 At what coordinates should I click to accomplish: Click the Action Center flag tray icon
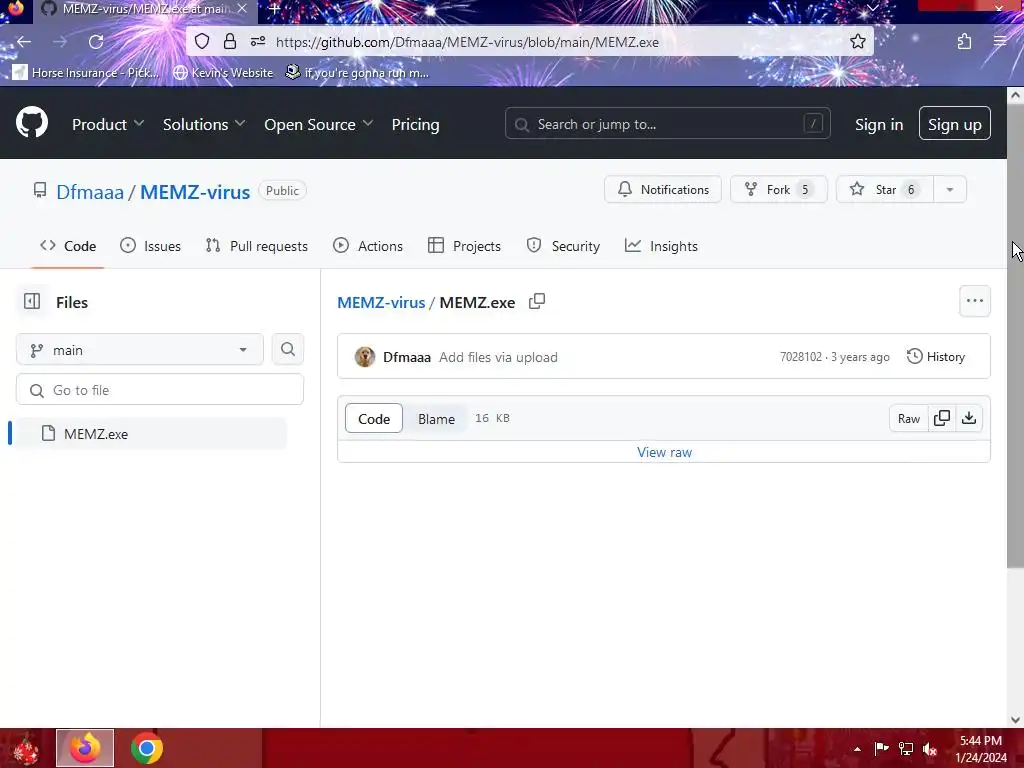click(x=881, y=749)
